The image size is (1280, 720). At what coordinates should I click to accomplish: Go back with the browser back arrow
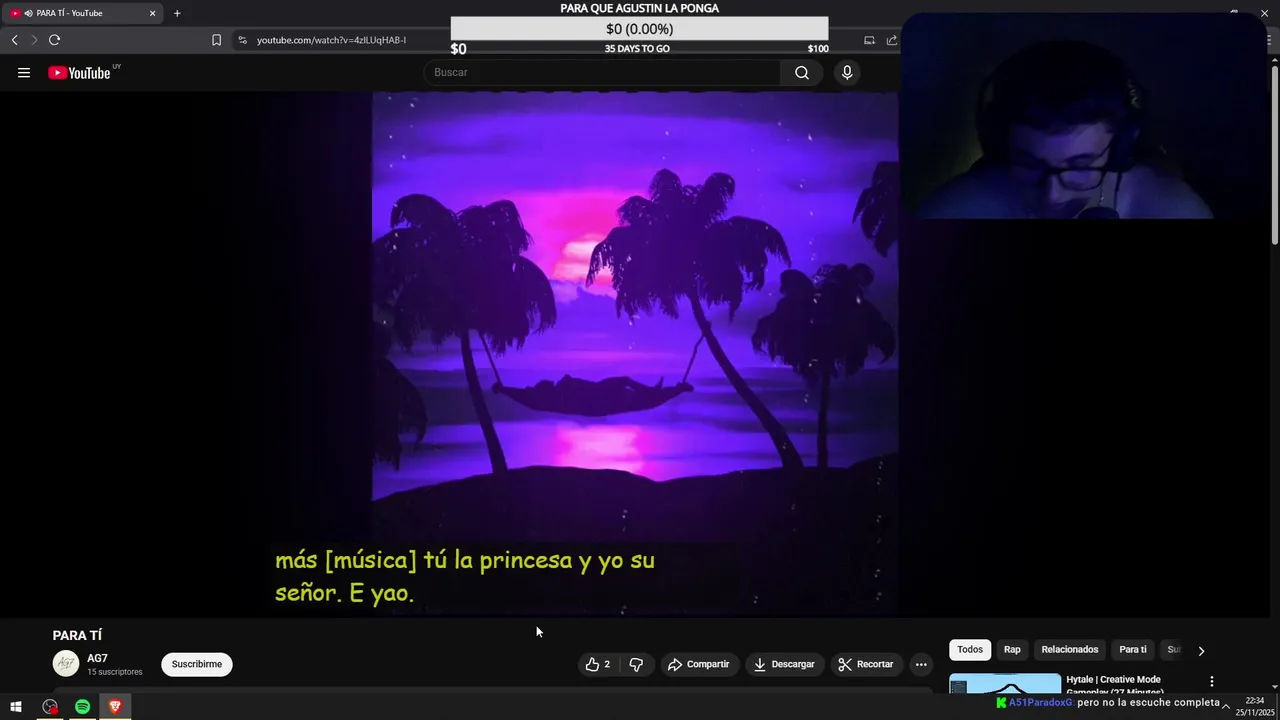click(x=14, y=40)
